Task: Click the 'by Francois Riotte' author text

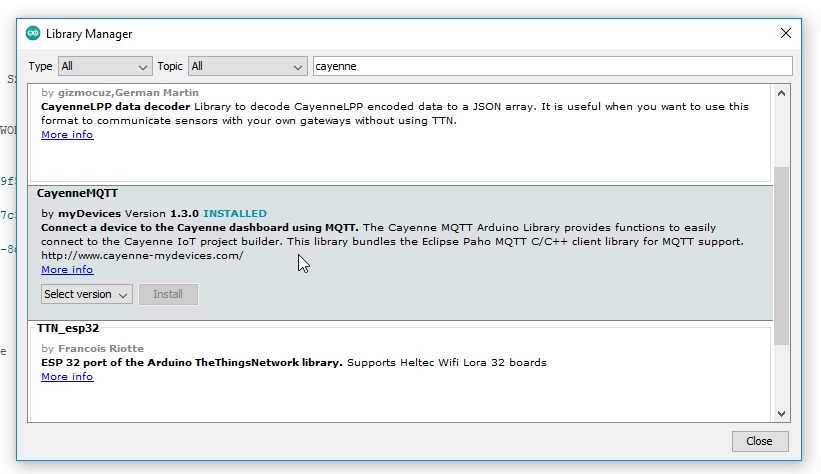Action: click(x=92, y=349)
